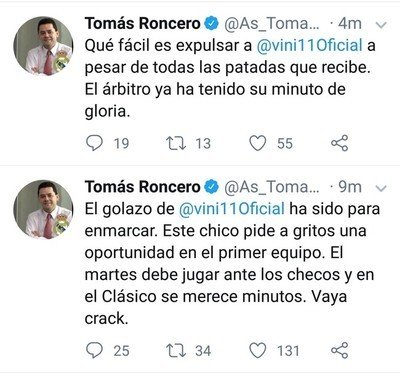The width and height of the screenshot is (400, 373).
Task: Open Tomás Roncero's avatar on the second tweet
Action: [x=43, y=209]
